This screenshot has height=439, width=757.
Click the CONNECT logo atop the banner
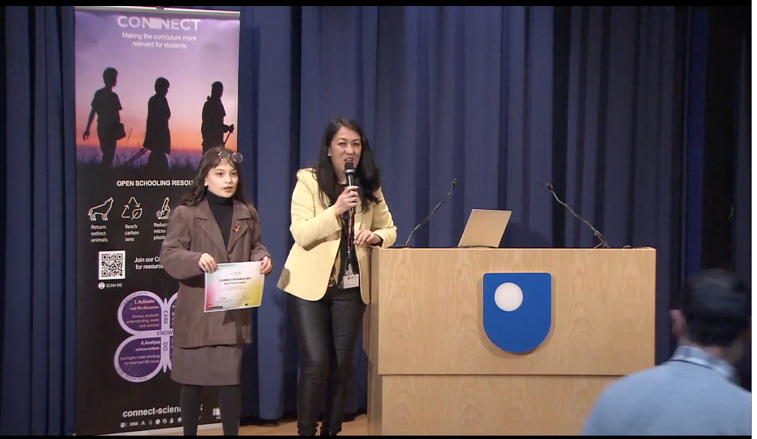(158, 22)
